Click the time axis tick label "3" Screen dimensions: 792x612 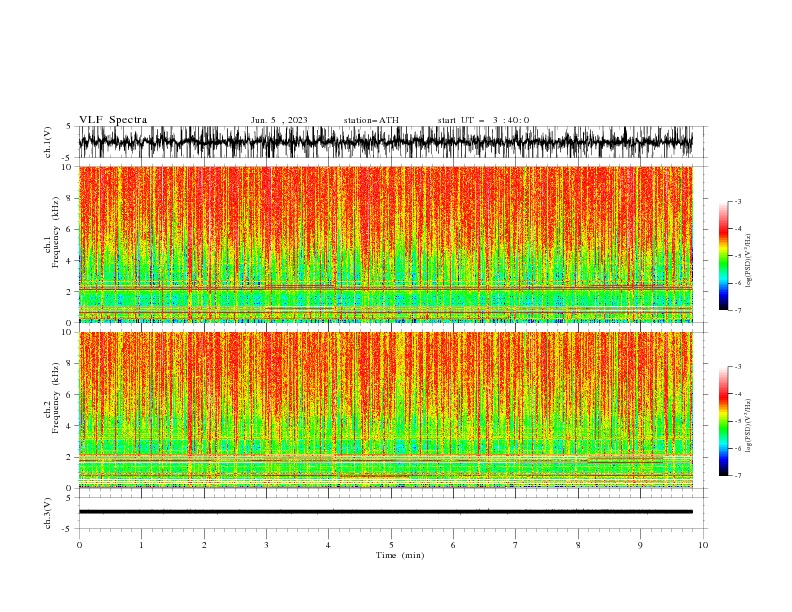[266, 545]
